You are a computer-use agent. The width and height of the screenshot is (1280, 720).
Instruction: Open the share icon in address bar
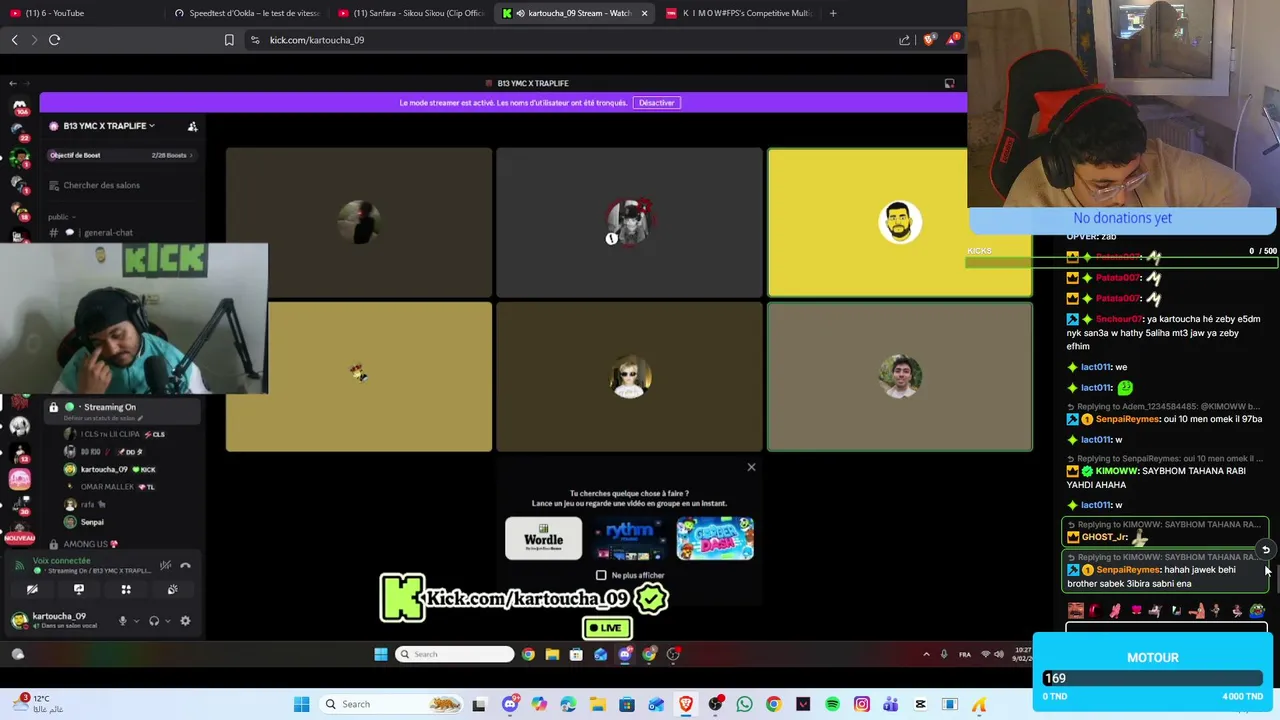click(904, 40)
